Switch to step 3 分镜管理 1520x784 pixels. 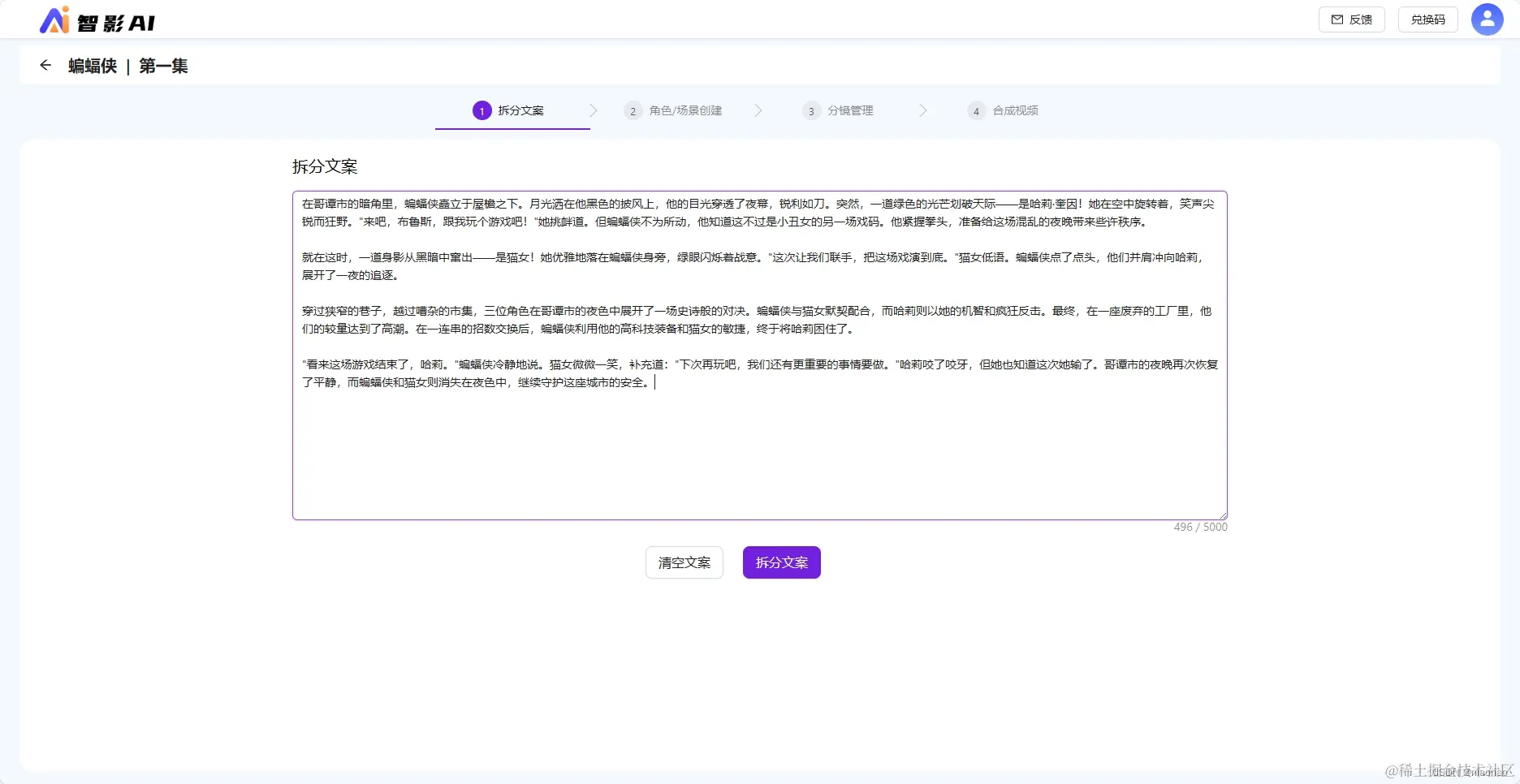(838, 111)
